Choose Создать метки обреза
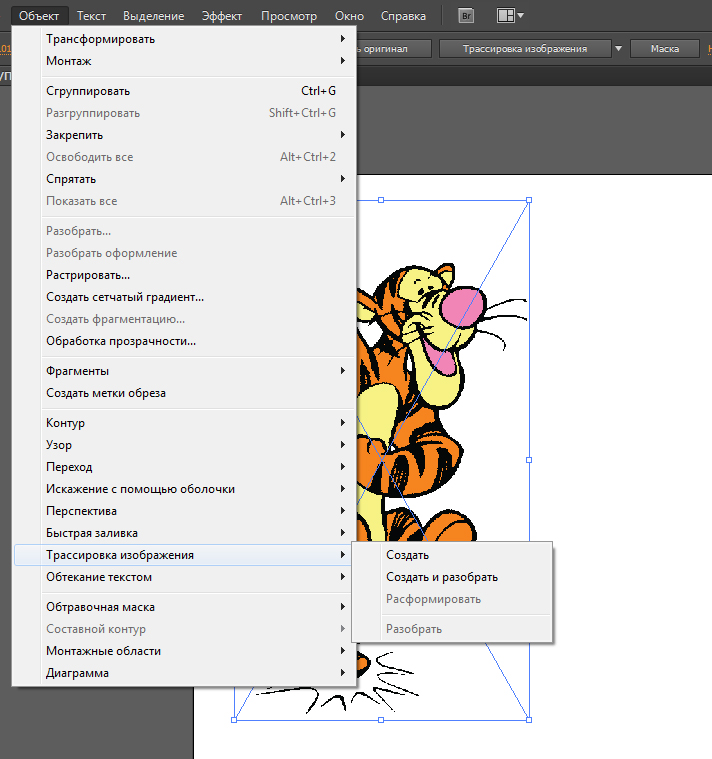 [185, 393]
